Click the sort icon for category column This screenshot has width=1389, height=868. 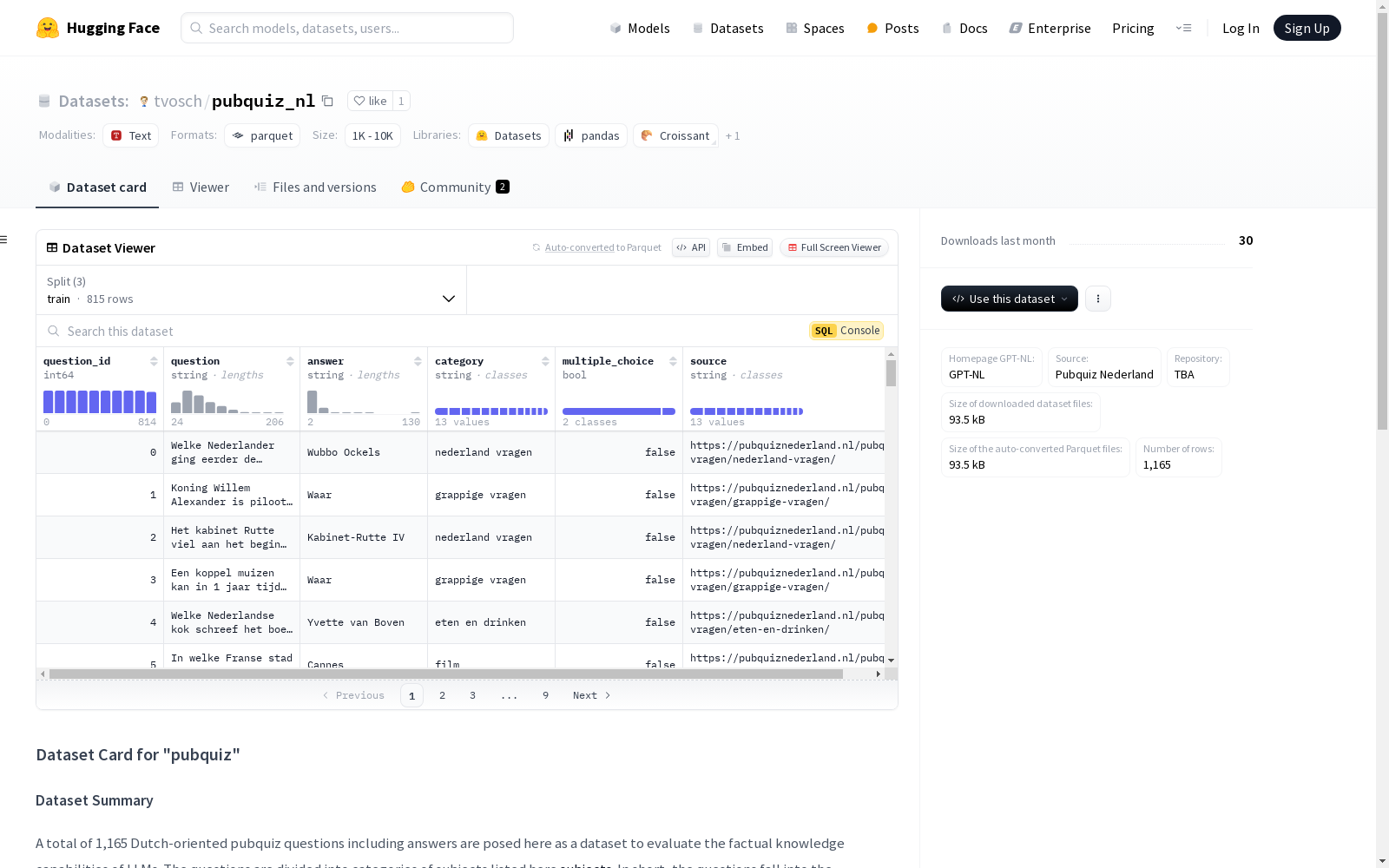pos(545,361)
